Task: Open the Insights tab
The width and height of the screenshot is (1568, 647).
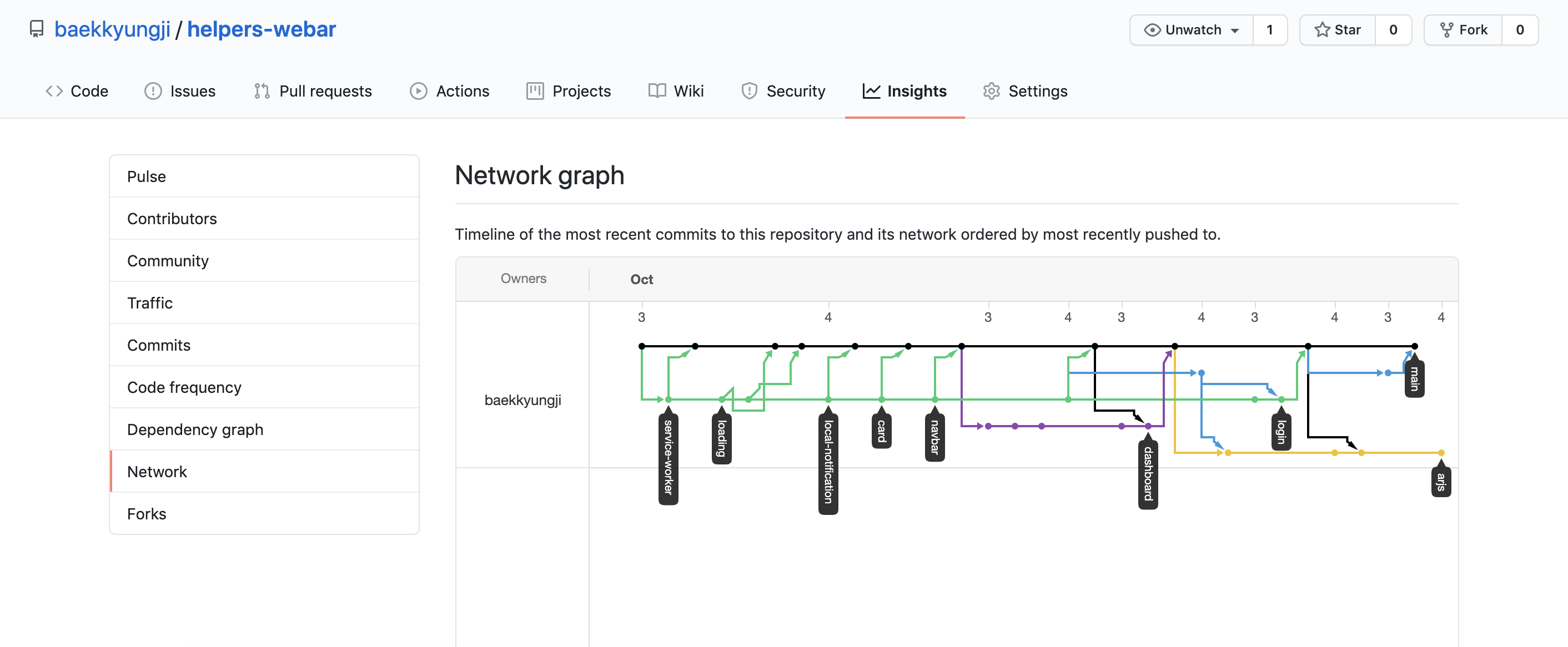Action: pos(904,91)
